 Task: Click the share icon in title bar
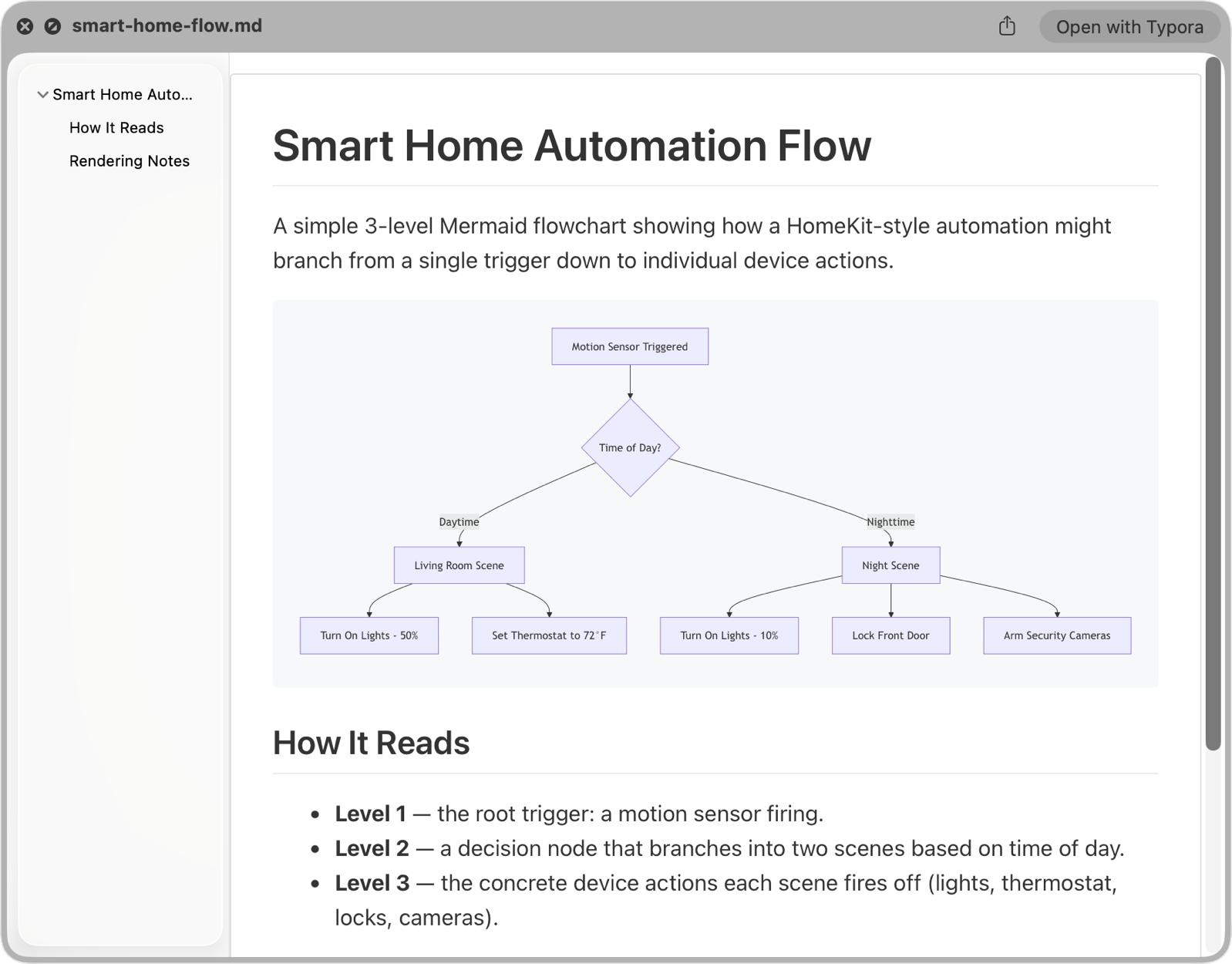tap(1007, 26)
